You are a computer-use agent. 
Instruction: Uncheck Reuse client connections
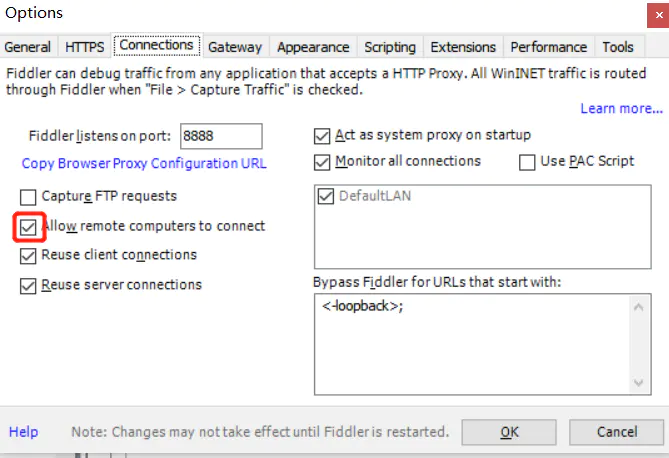[28, 256]
